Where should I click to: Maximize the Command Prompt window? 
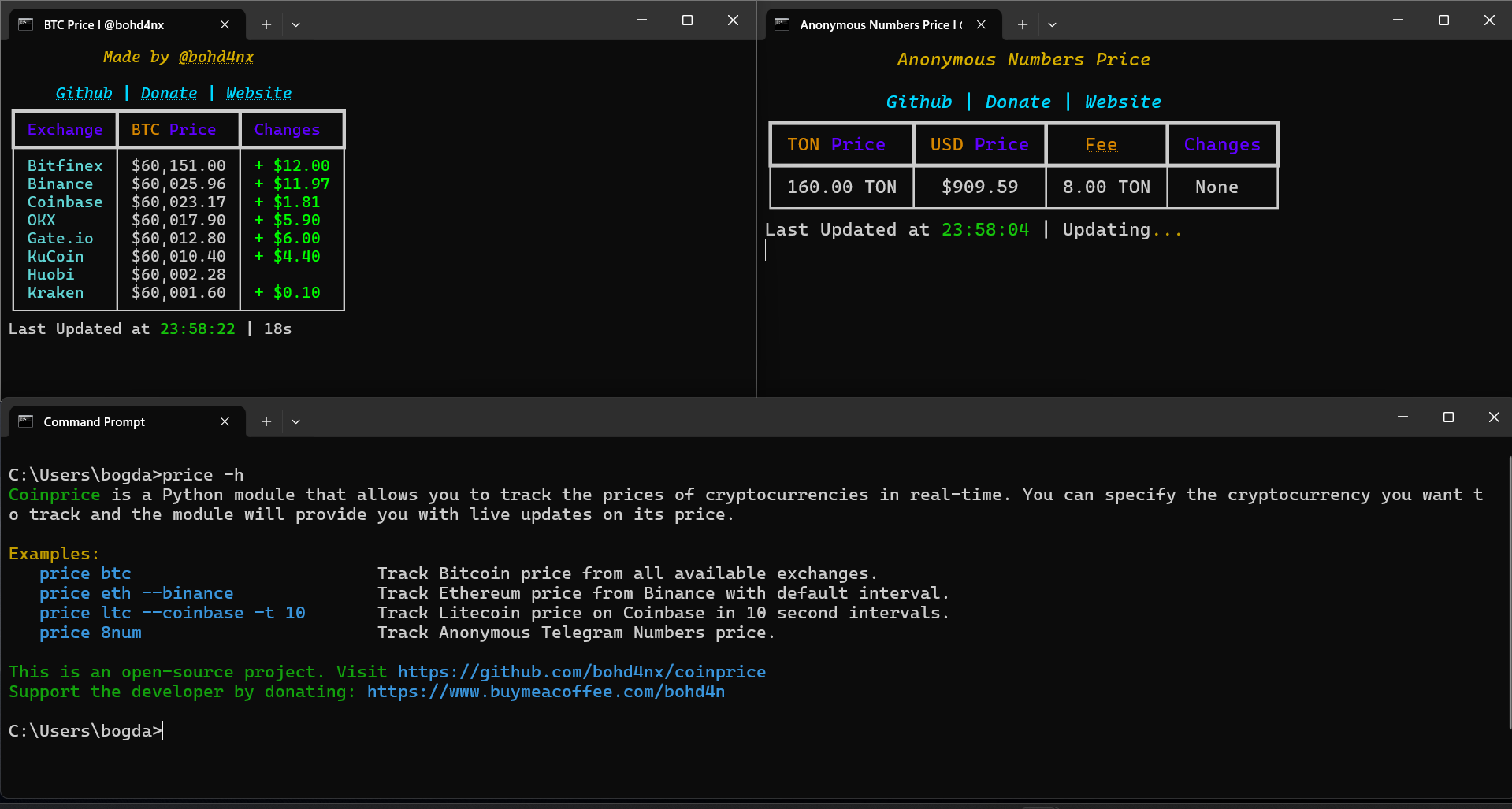(x=1448, y=417)
